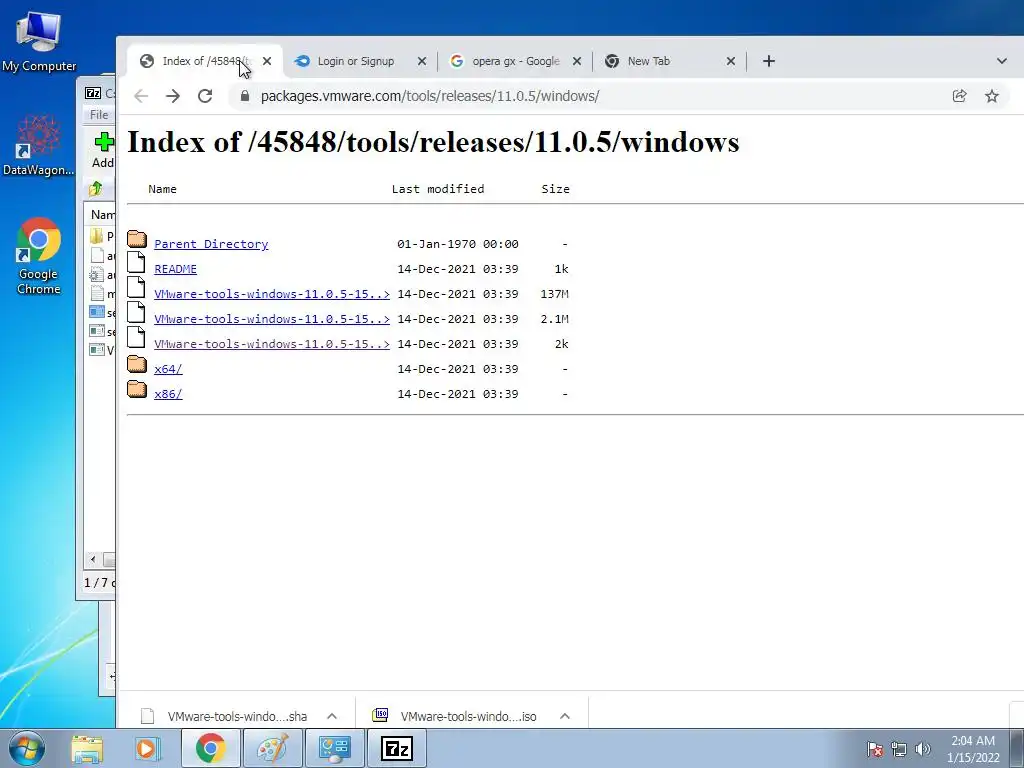Open the Parent Directory link
The width and height of the screenshot is (1024, 768).
coord(211,244)
